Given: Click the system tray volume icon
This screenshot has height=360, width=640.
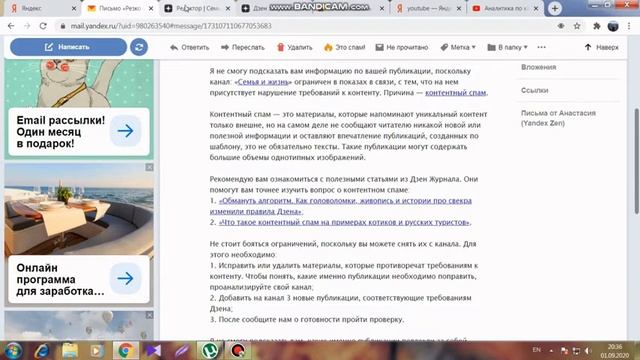Looking at the screenshot, I should (588, 351).
